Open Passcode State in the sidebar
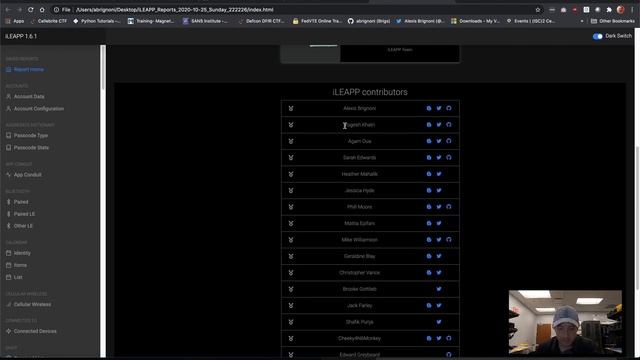640x360 pixels. 27,148
